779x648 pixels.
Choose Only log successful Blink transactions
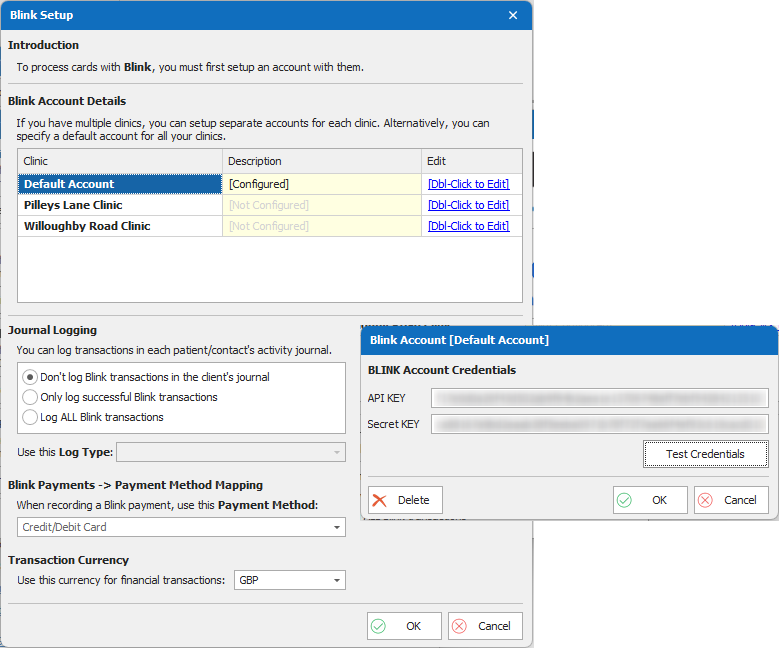(x=31, y=397)
